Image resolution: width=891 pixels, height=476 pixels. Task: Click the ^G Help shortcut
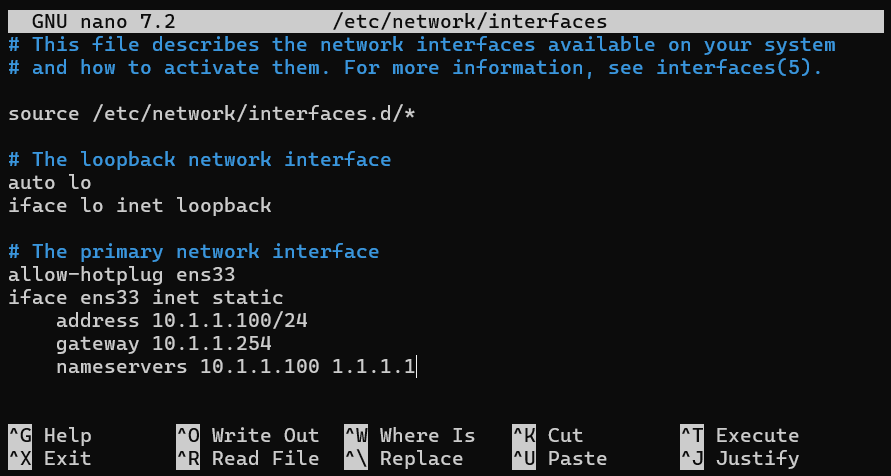coord(50,436)
